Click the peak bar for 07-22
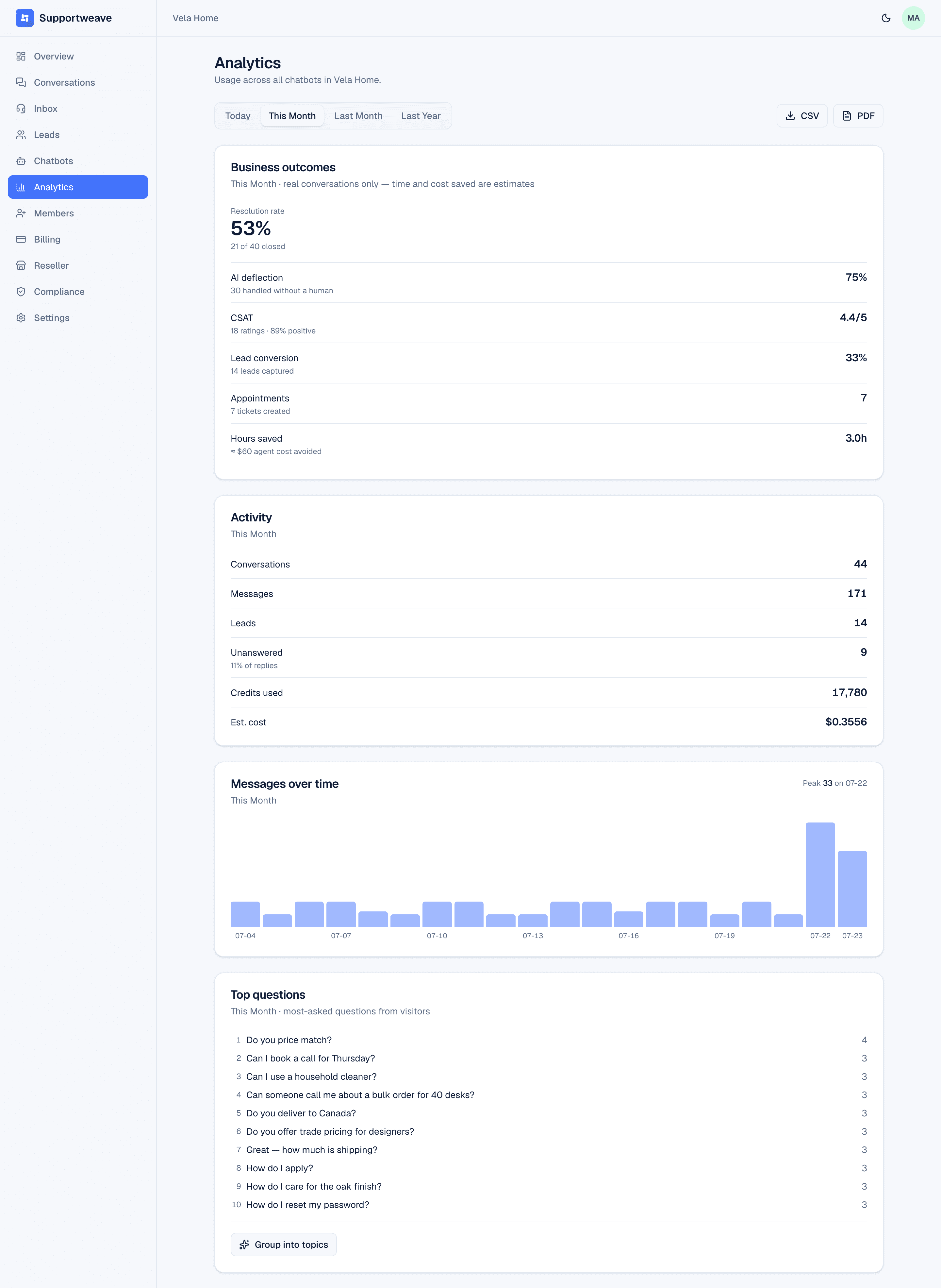This screenshot has height=1288, width=941. (x=820, y=875)
